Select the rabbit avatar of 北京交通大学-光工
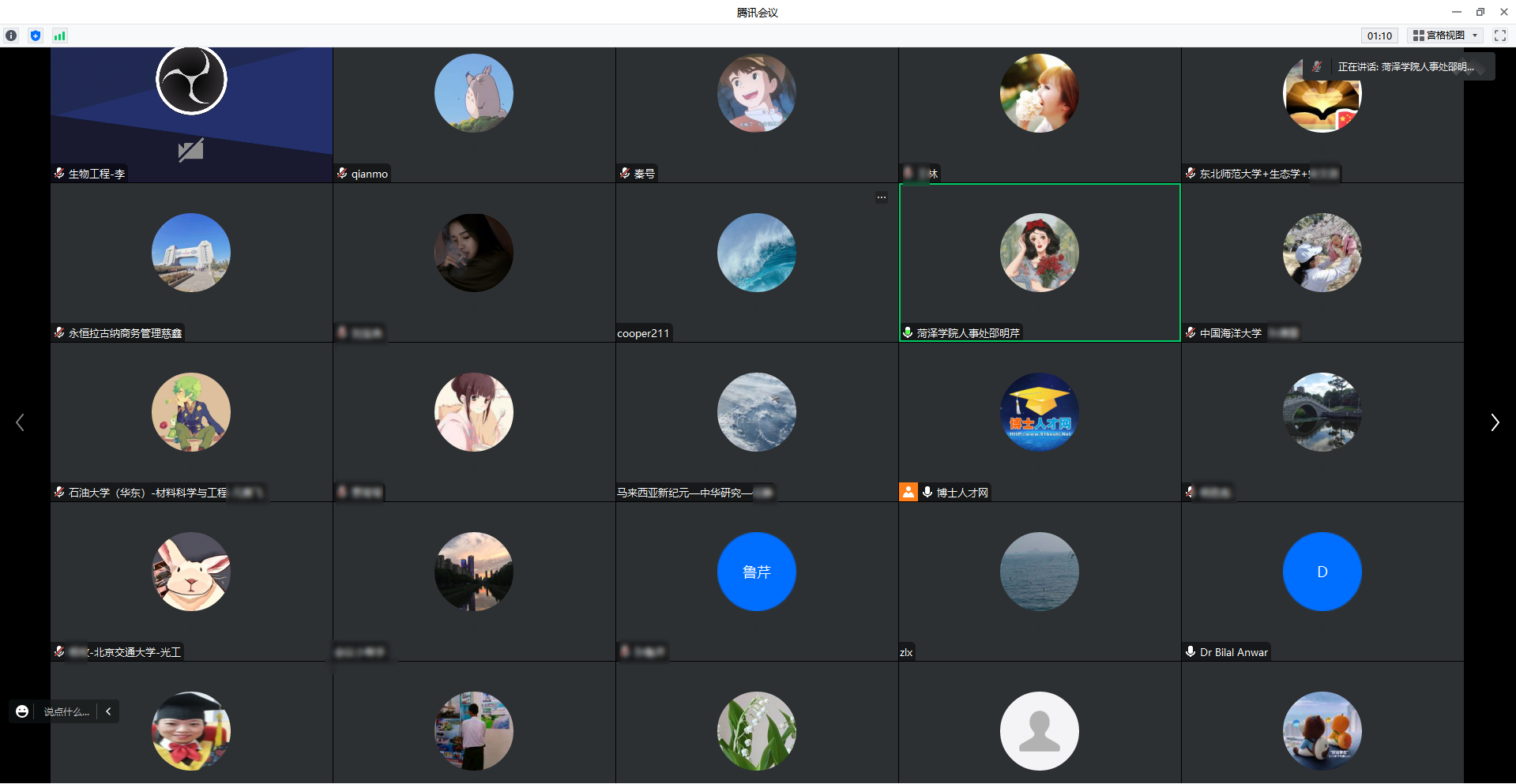The height and width of the screenshot is (784, 1516). pyautogui.click(x=191, y=572)
